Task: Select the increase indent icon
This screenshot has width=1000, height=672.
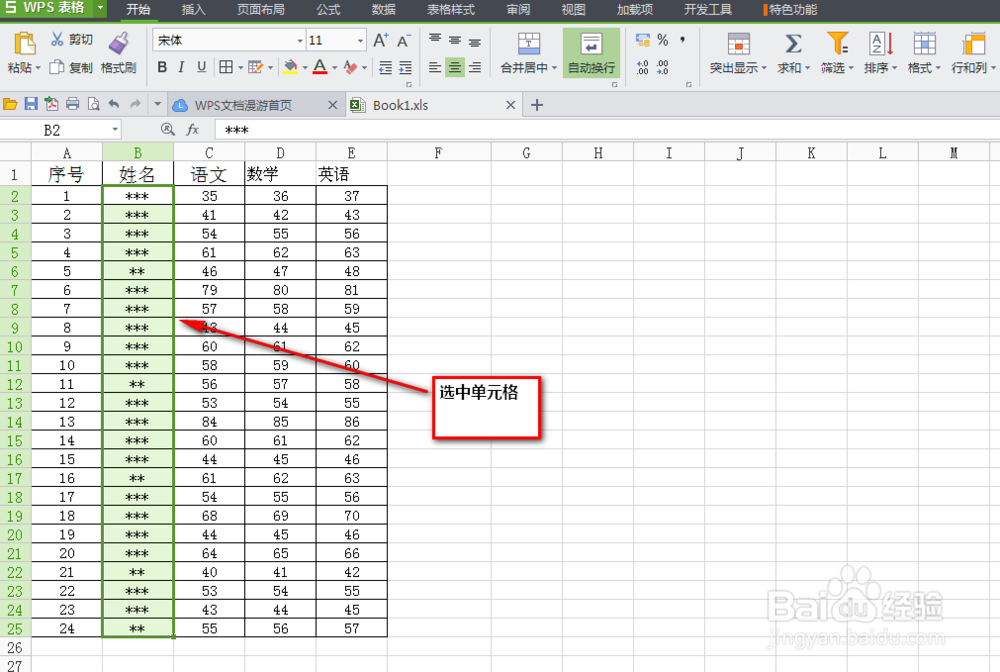Action: [404, 66]
